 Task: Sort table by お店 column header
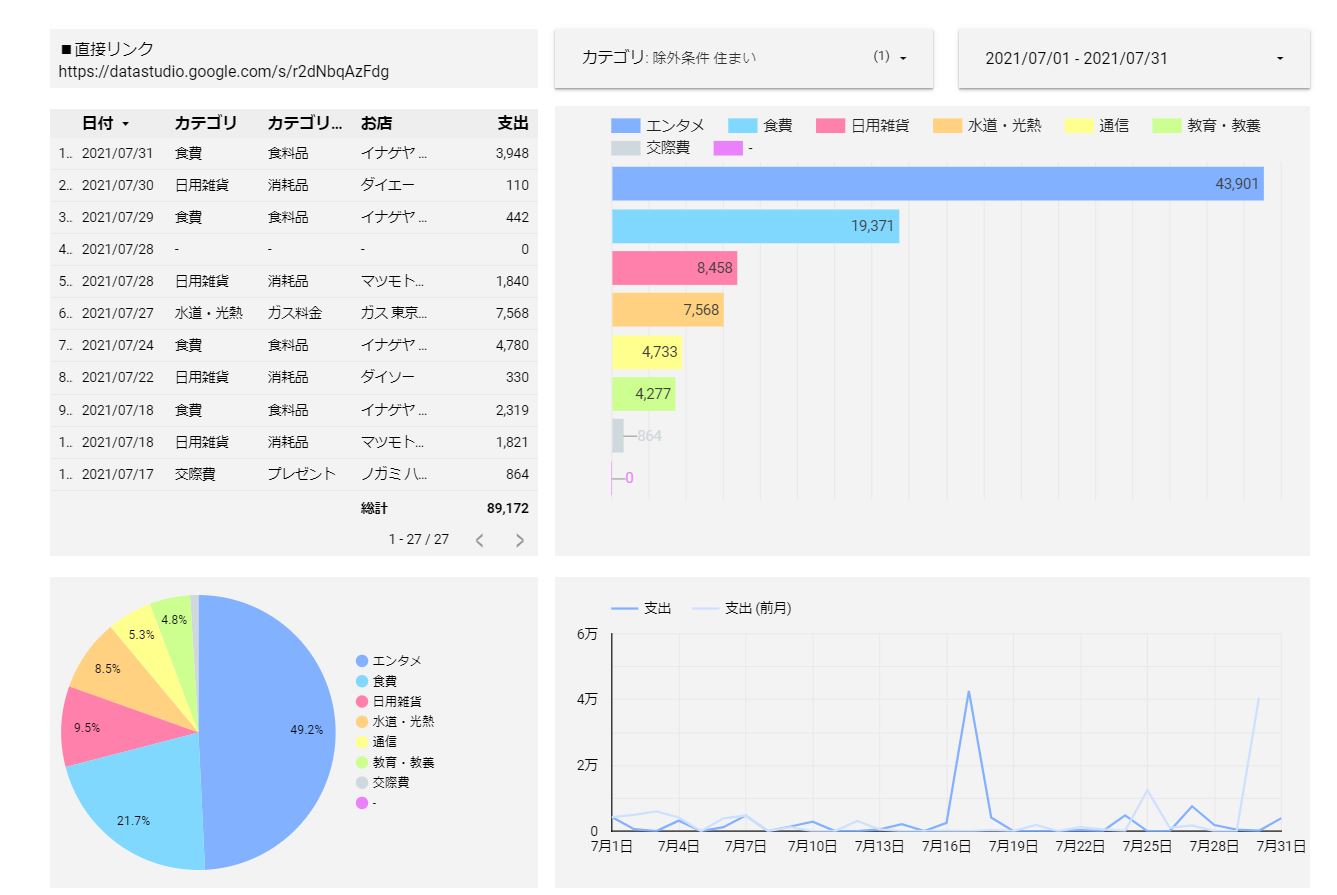click(x=376, y=123)
